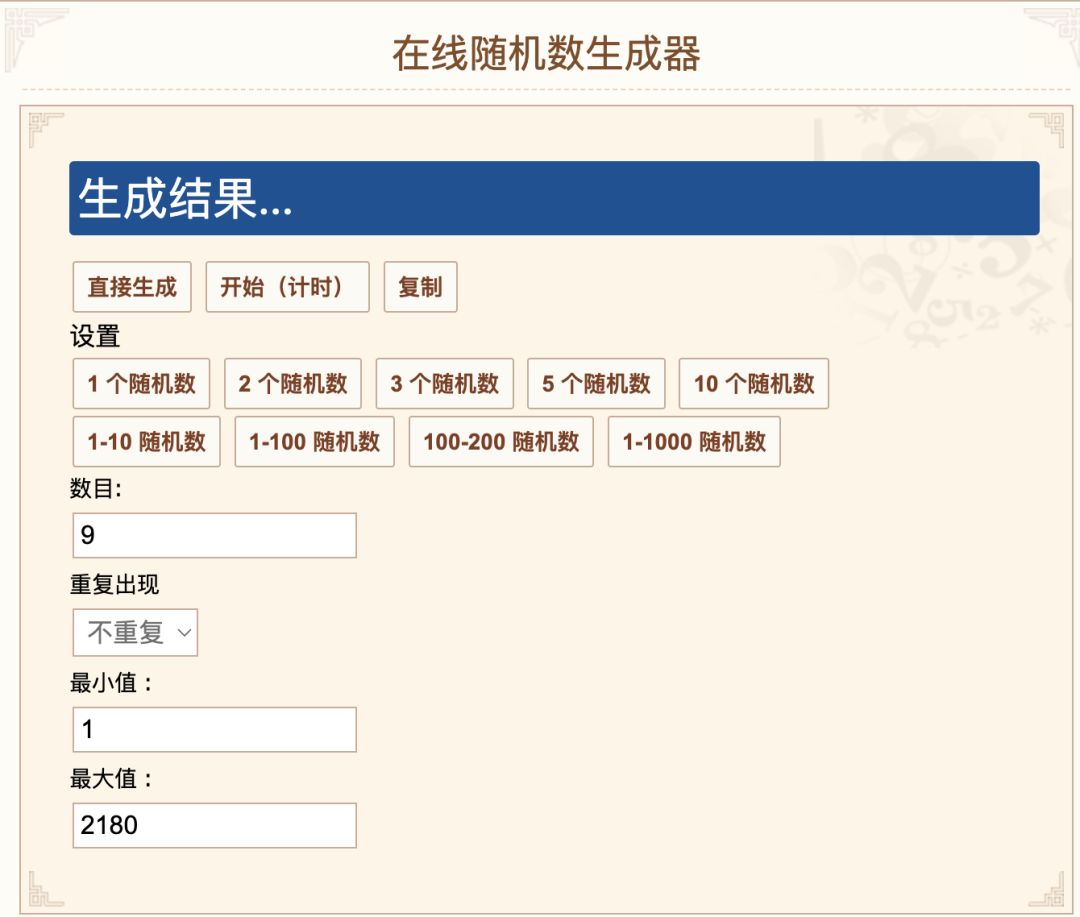Screen dimensions: 1080x917
Task: Click the 直接生成 button
Action: tap(132, 287)
